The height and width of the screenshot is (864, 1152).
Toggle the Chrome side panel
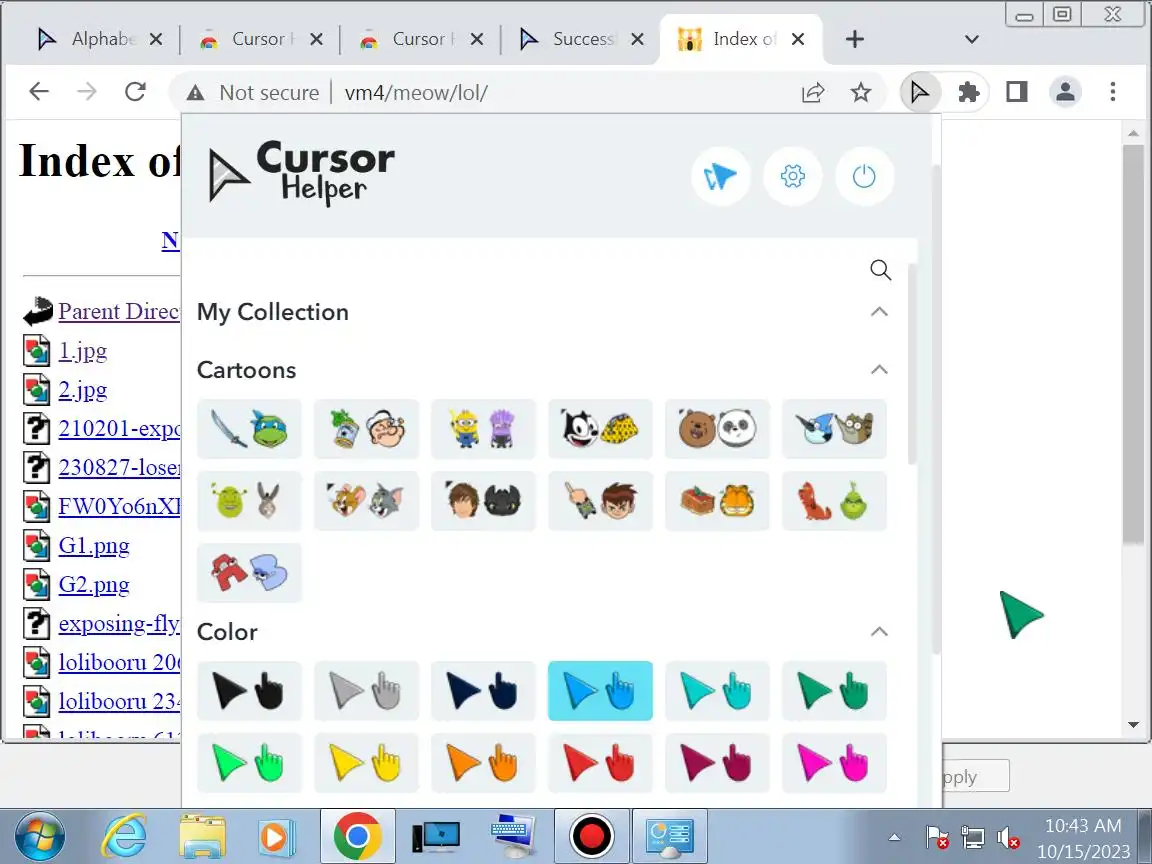pos(1017,93)
